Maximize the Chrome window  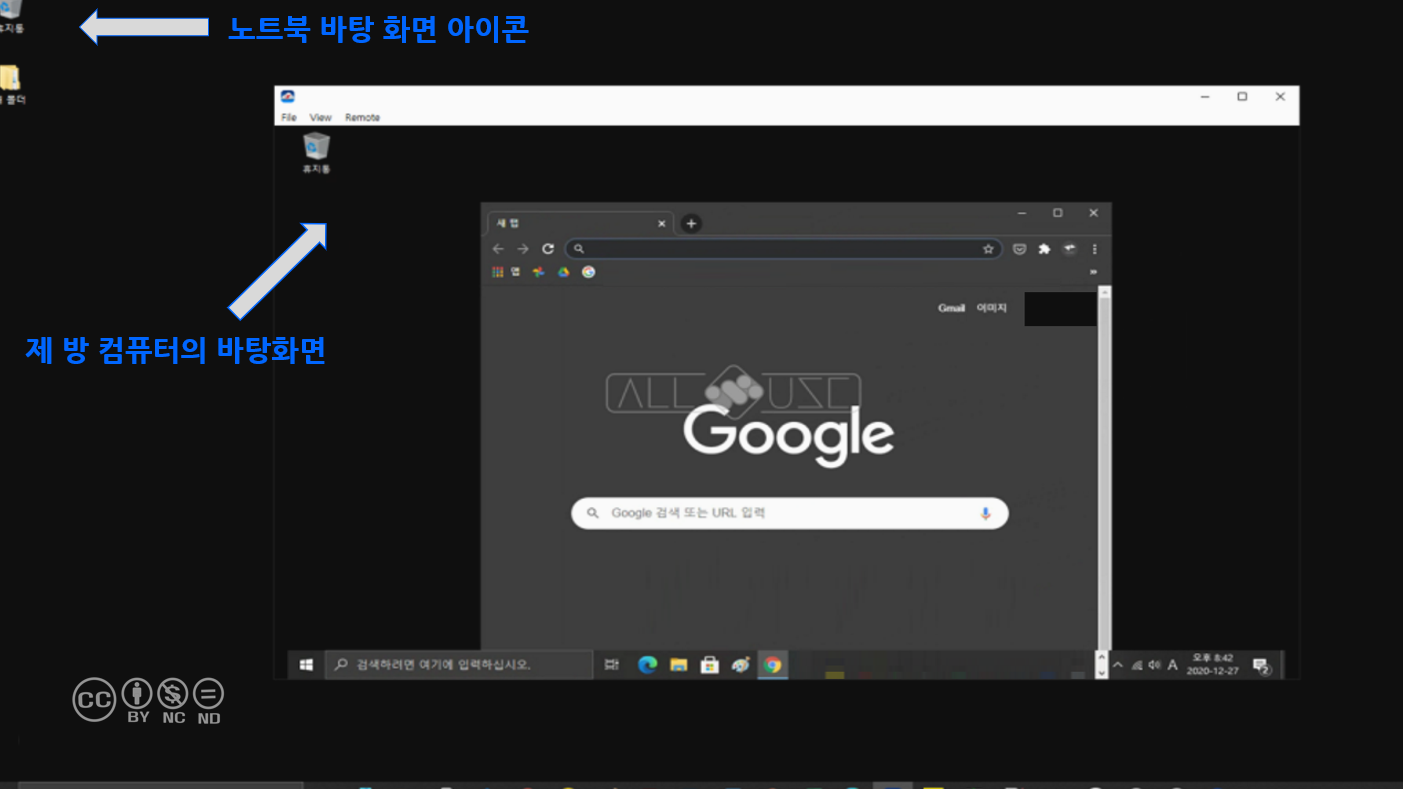[x=1057, y=213]
